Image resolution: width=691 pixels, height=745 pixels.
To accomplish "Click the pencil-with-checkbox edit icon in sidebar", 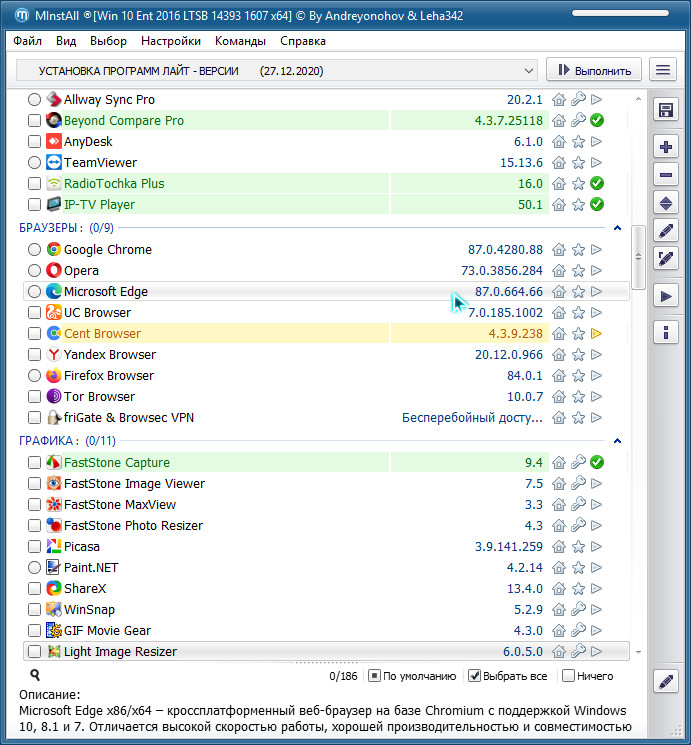I will (665, 258).
